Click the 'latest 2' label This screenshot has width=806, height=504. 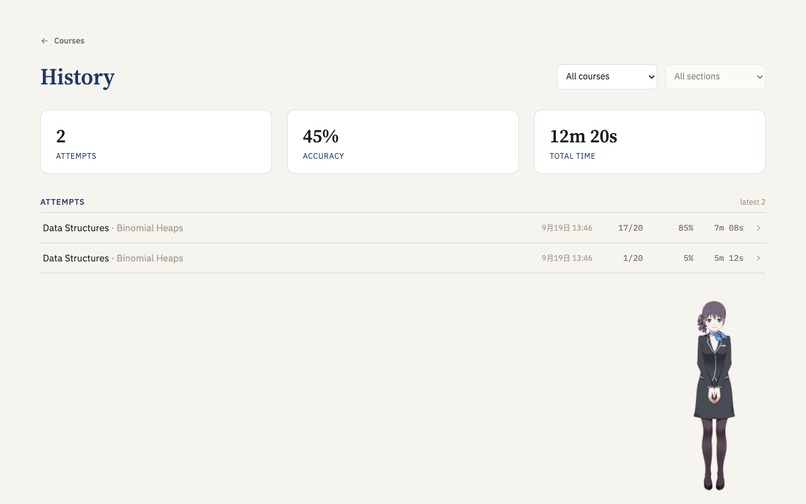click(753, 202)
